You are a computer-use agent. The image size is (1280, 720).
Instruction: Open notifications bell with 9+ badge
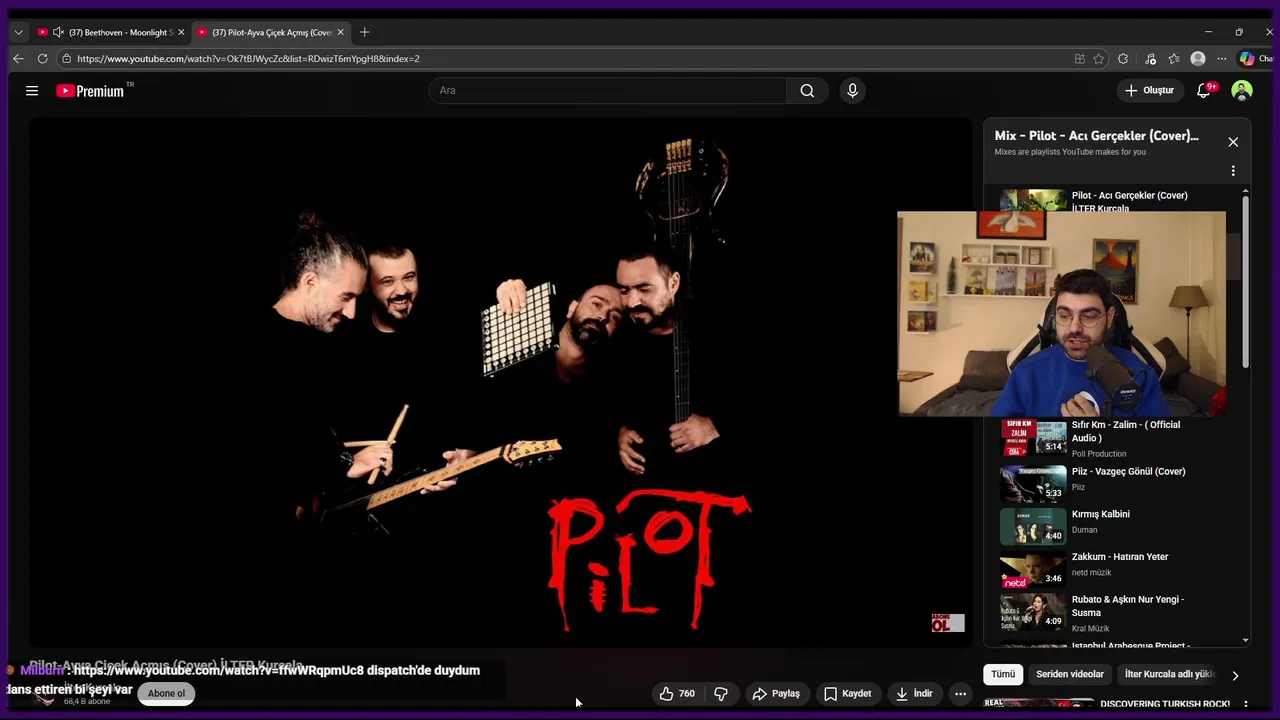coord(1204,91)
